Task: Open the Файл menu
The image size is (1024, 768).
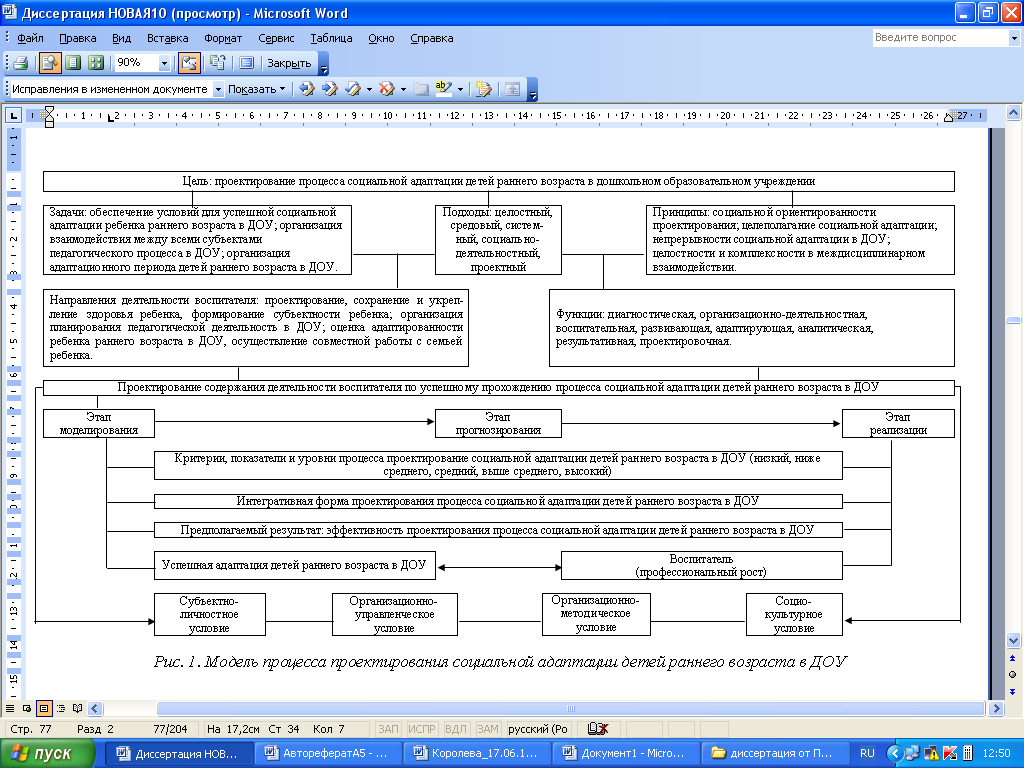Action: [30, 38]
